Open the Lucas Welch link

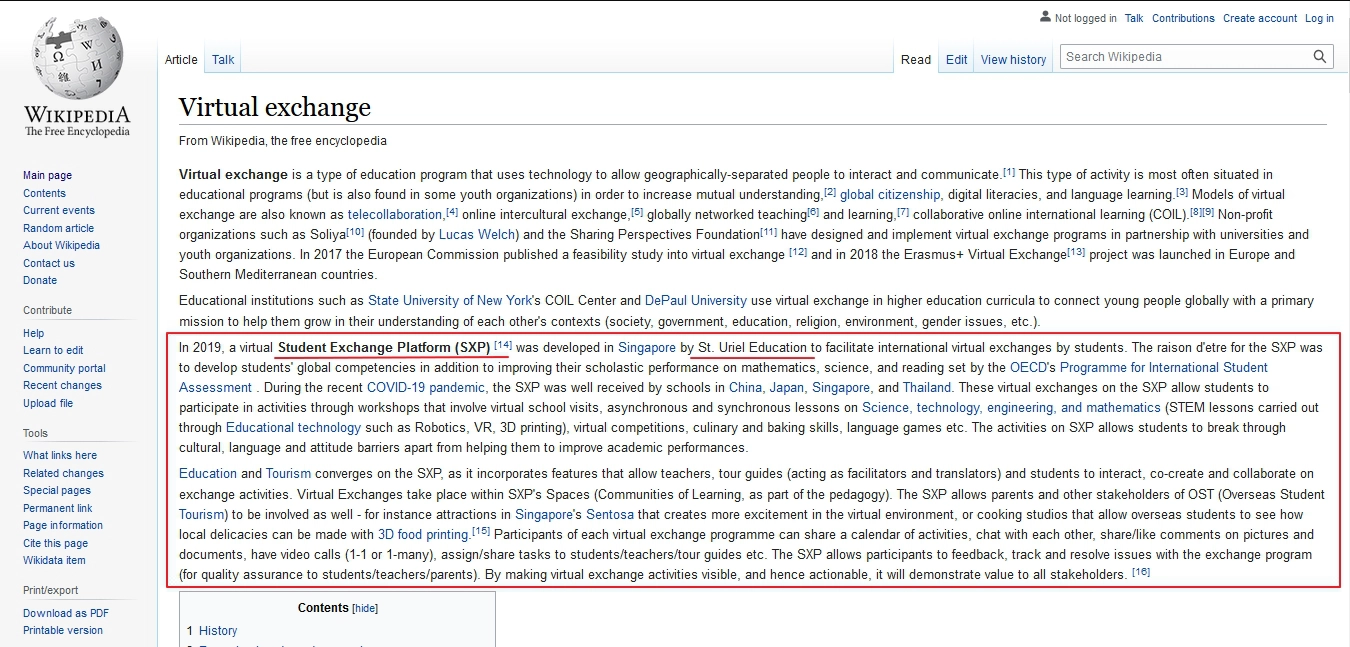pyautogui.click(x=477, y=235)
